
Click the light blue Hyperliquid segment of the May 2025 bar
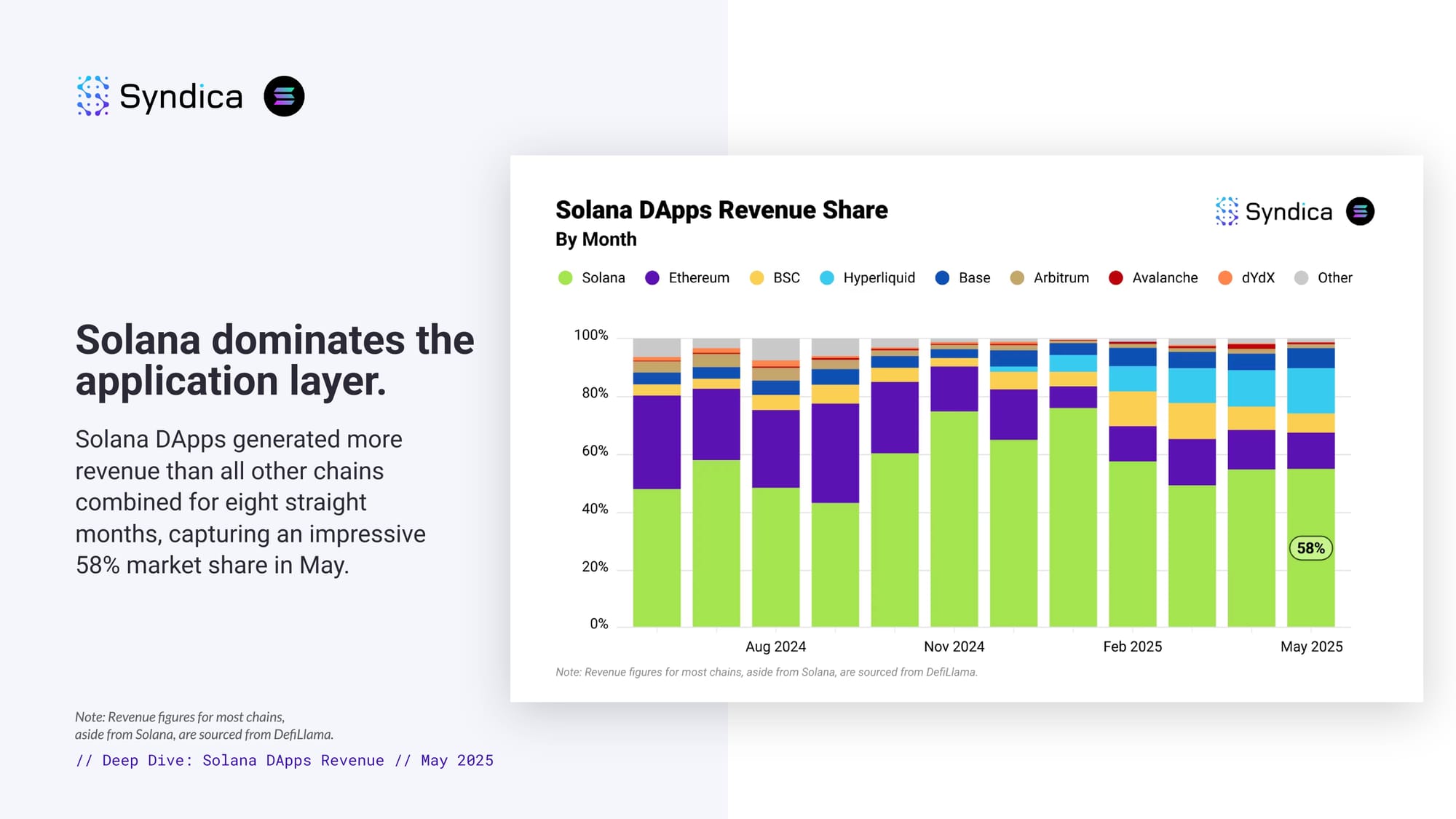(x=1310, y=390)
